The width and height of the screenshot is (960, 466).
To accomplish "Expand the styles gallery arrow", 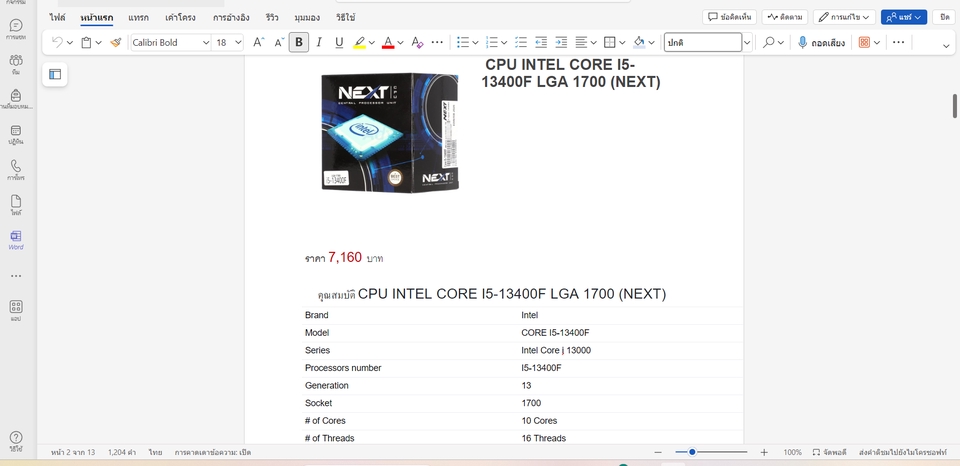I will [747, 43].
